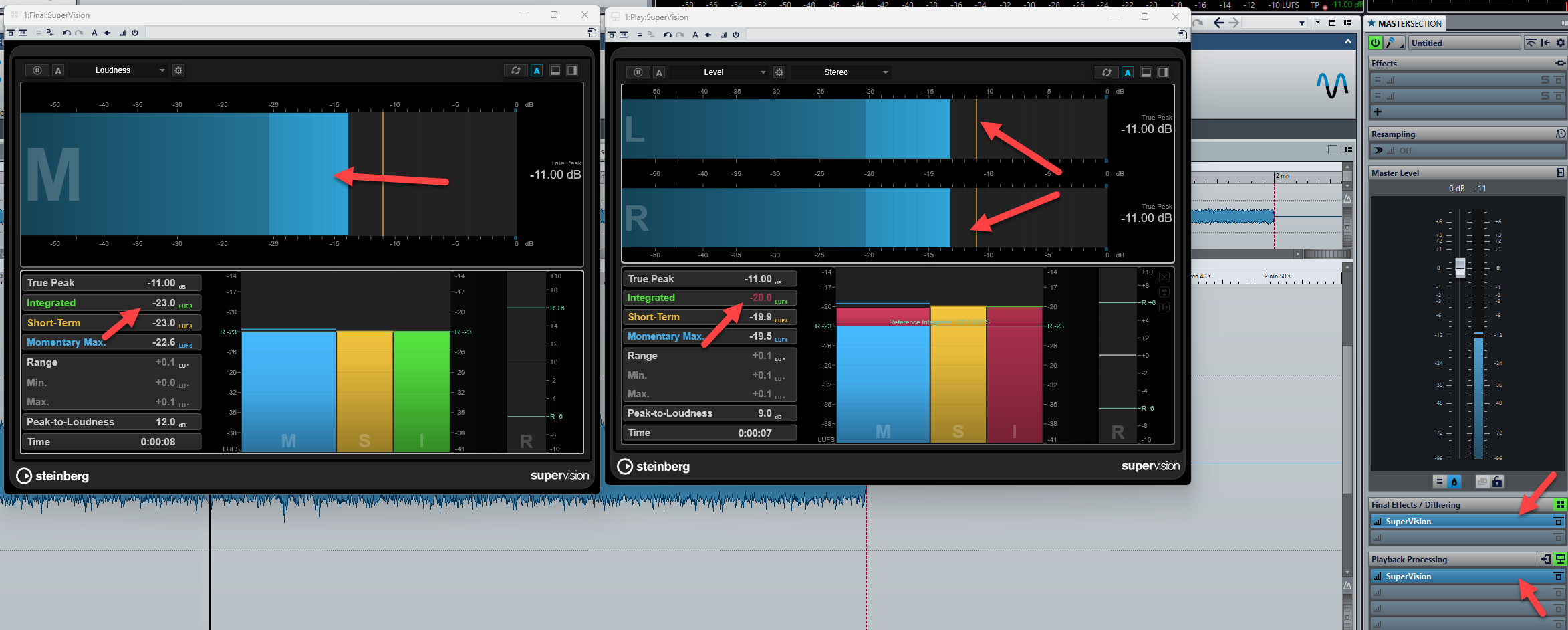The width and height of the screenshot is (1568, 630).
Task: Toggle grey A button beside Loudness dropdown
Action: click(58, 70)
